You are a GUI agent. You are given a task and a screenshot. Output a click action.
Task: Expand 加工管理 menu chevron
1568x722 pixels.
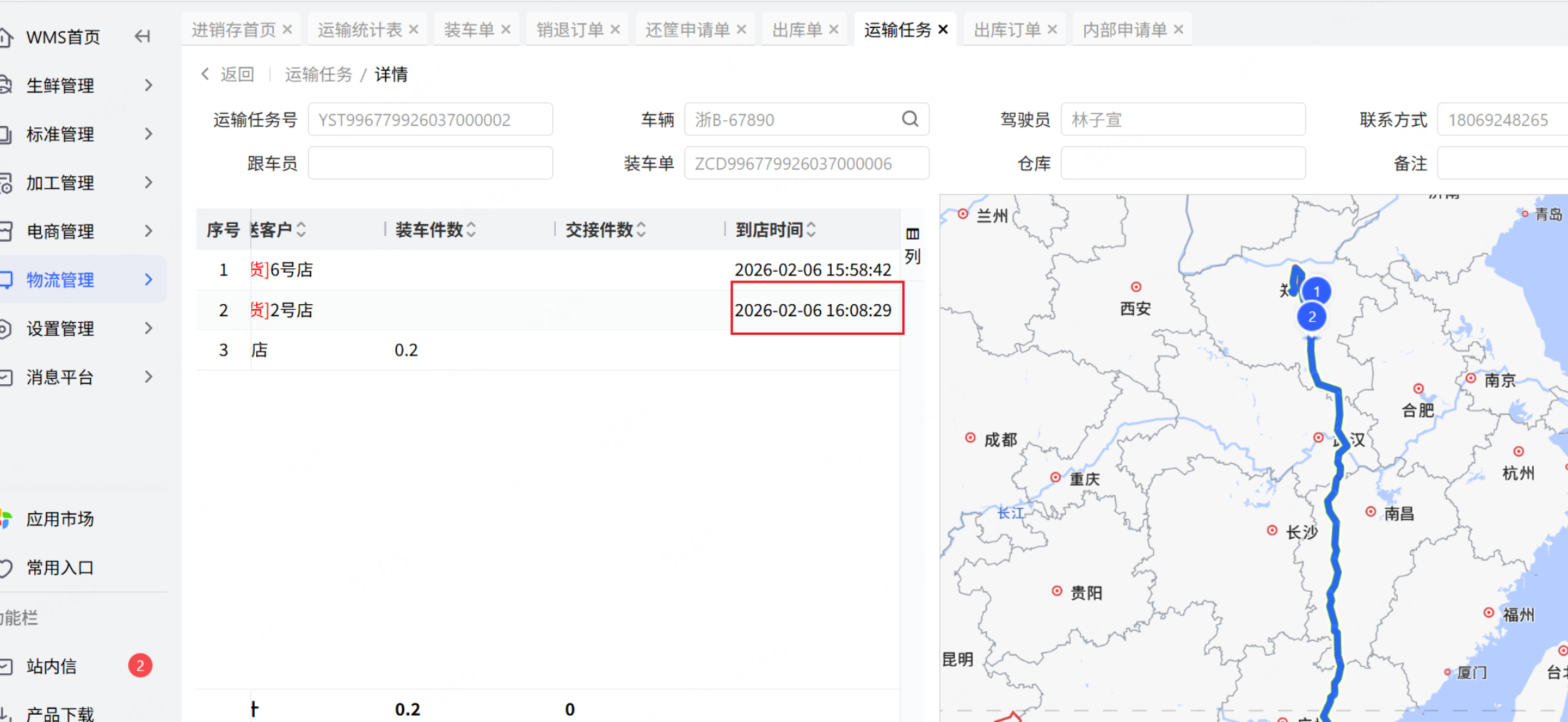[148, 182]
